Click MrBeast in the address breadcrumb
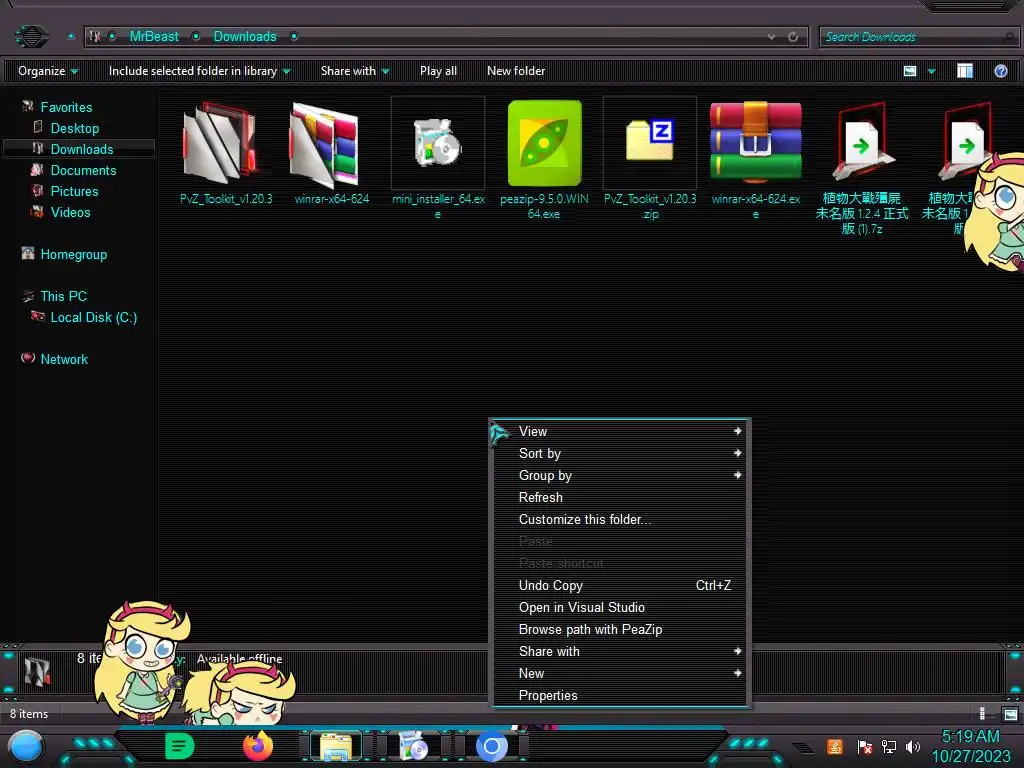The image size is (1024, 768). [154, 37]
